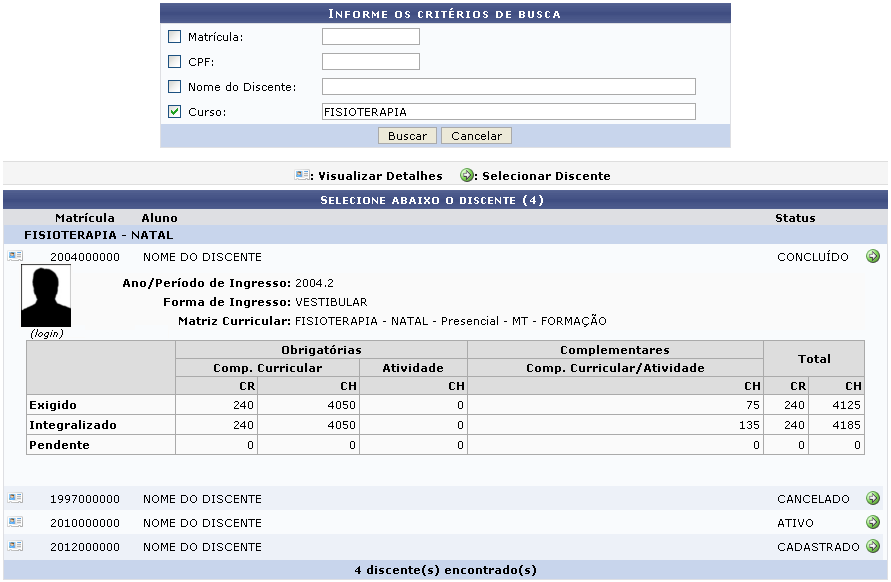Screen dimensions: 891x582
Task: Click the student silhouette photo
Action: (46, 297)
